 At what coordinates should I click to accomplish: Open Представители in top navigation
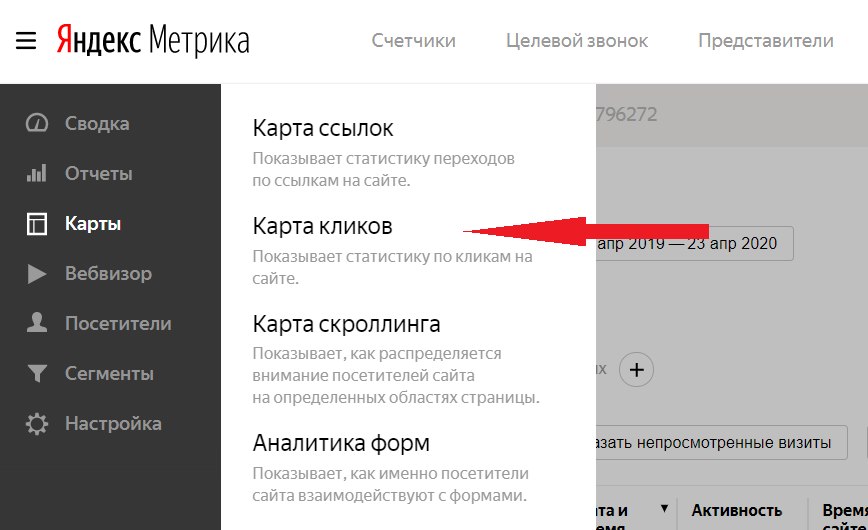pyautogui.click(x=766, y=41)
